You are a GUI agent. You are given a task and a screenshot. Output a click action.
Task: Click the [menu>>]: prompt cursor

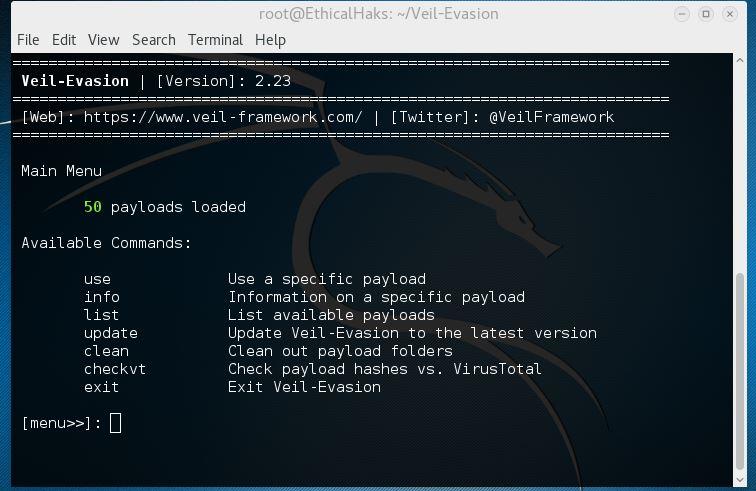click(x=115, y=423)
